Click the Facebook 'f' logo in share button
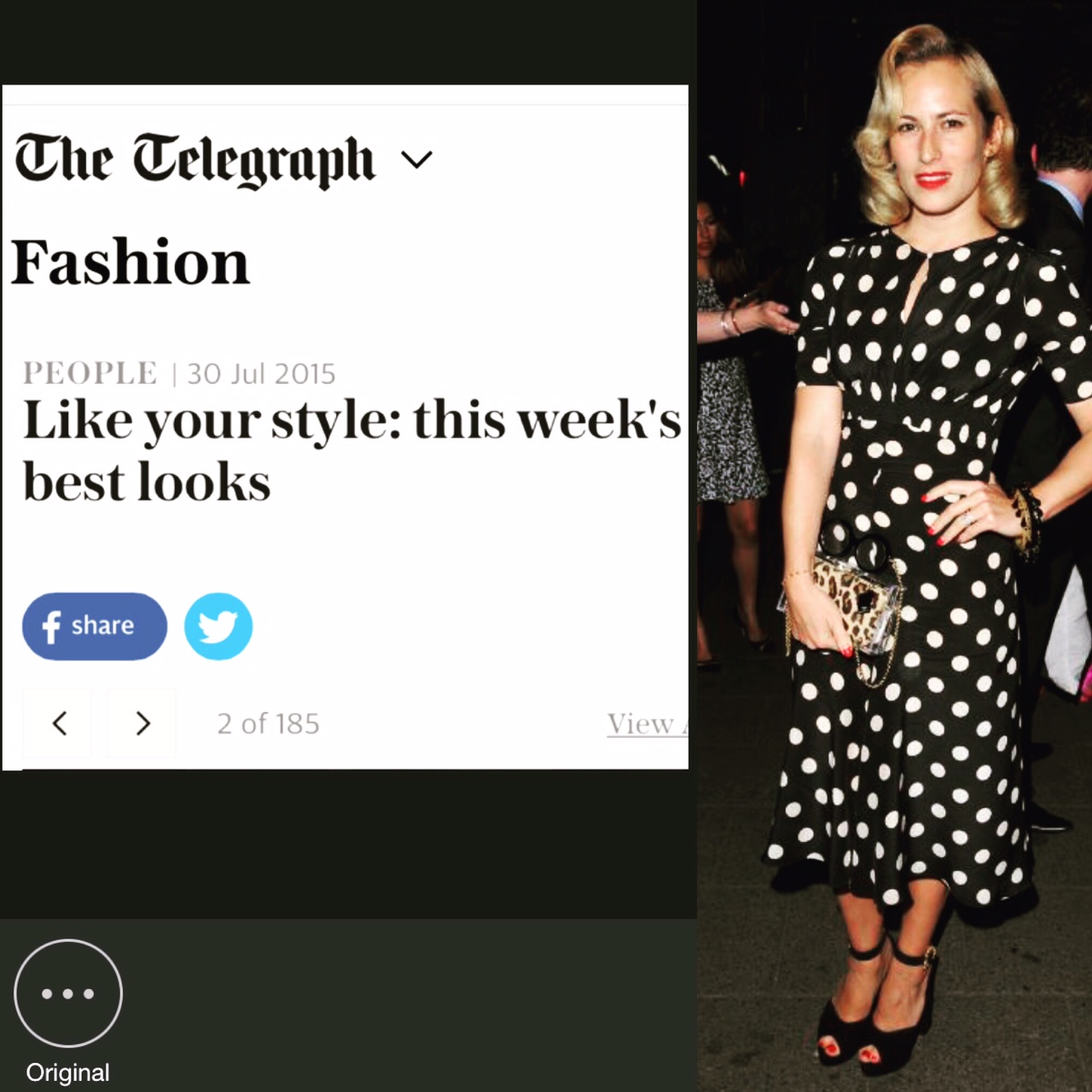1092x1092 pixels. coord(51,627)
